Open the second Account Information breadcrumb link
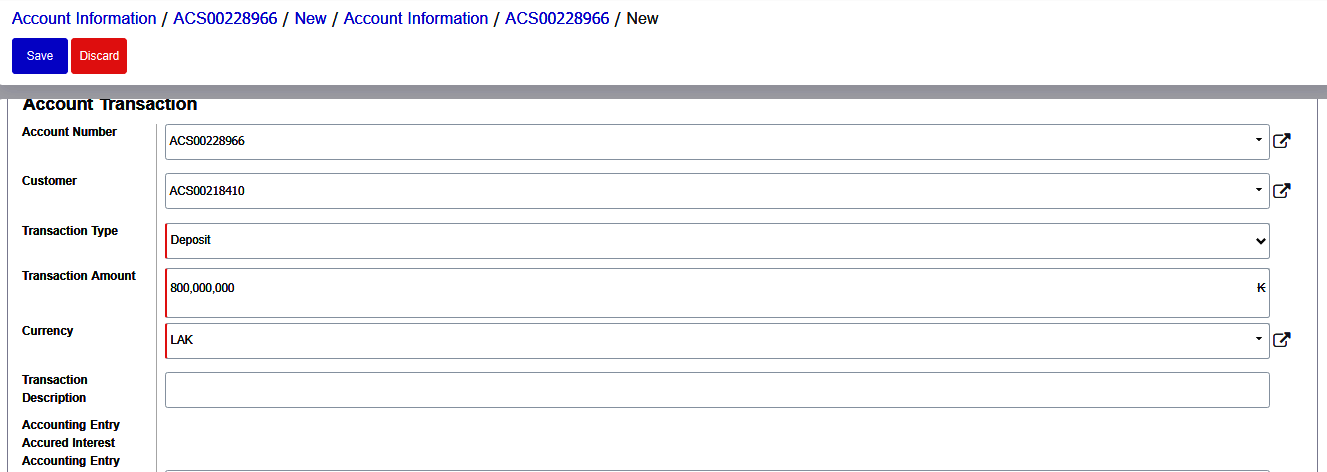This screenshot has width=1327, height=472. click(x=416, y=19)
